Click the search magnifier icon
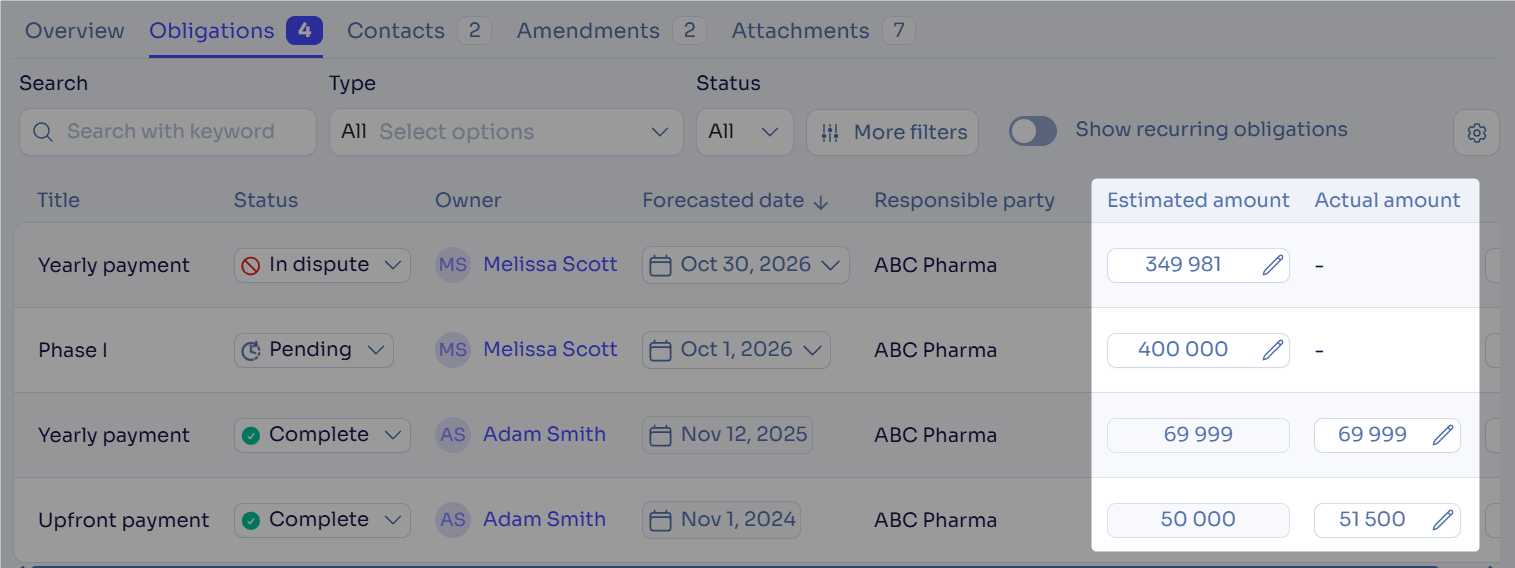 (x=43, y=132)
